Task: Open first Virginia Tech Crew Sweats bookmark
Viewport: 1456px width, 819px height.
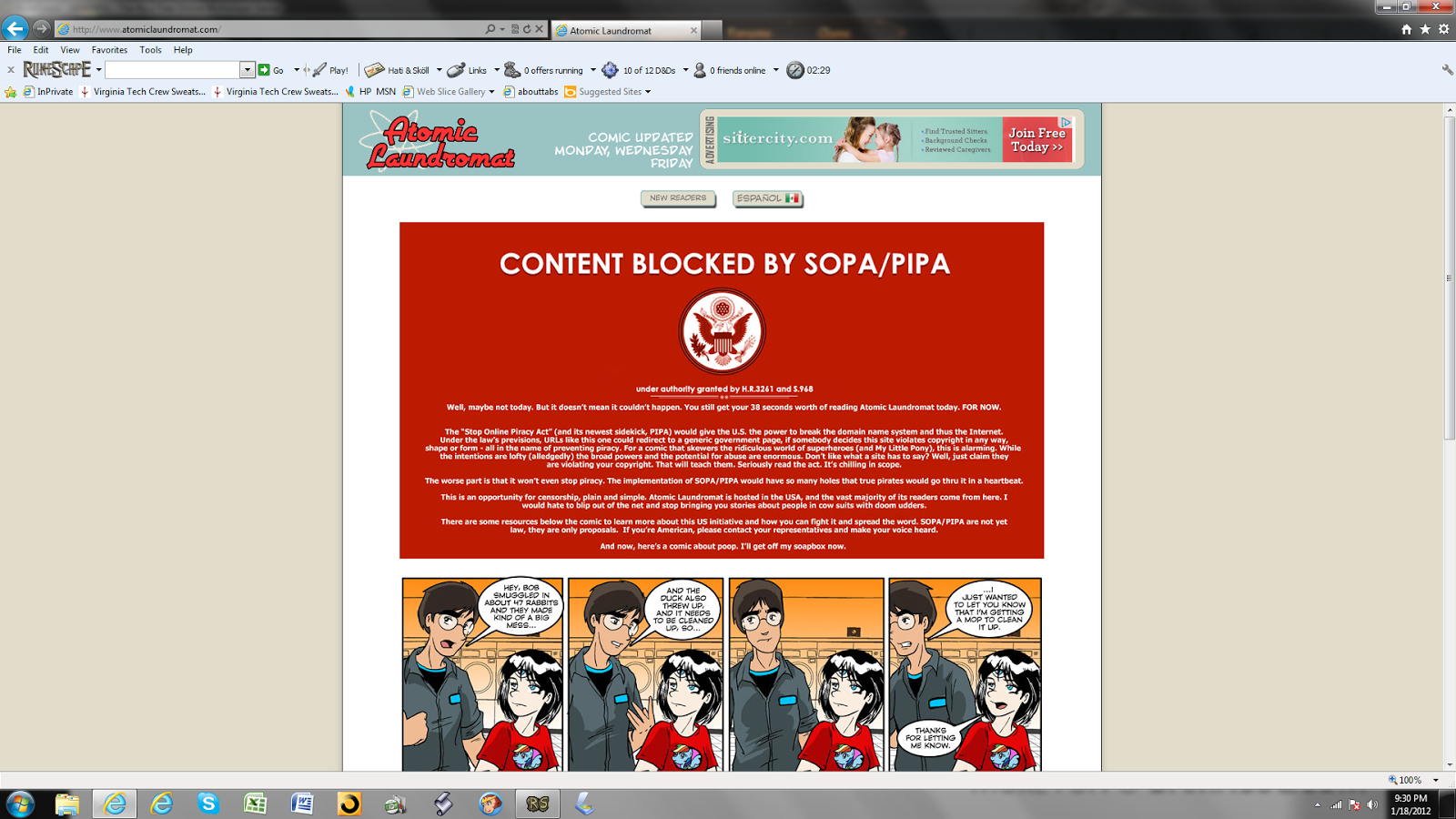Action: pos(143,92)
